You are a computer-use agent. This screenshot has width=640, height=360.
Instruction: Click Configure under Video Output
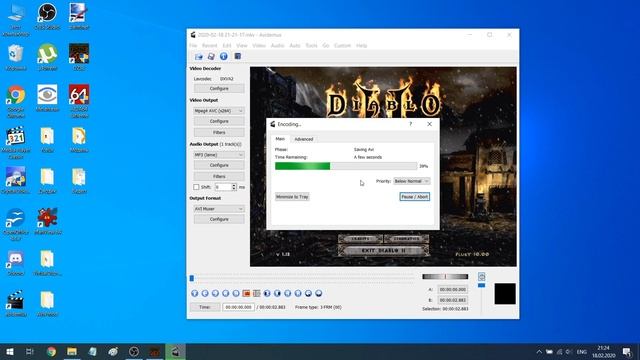pos(219,121)
